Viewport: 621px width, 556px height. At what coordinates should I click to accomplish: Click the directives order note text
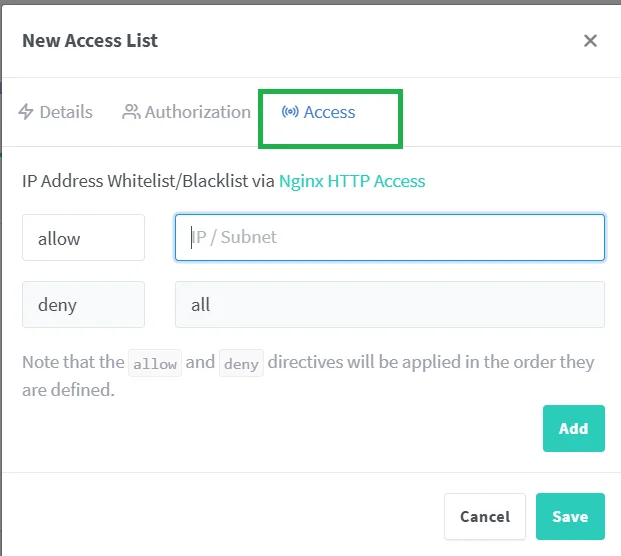point(308,375)
